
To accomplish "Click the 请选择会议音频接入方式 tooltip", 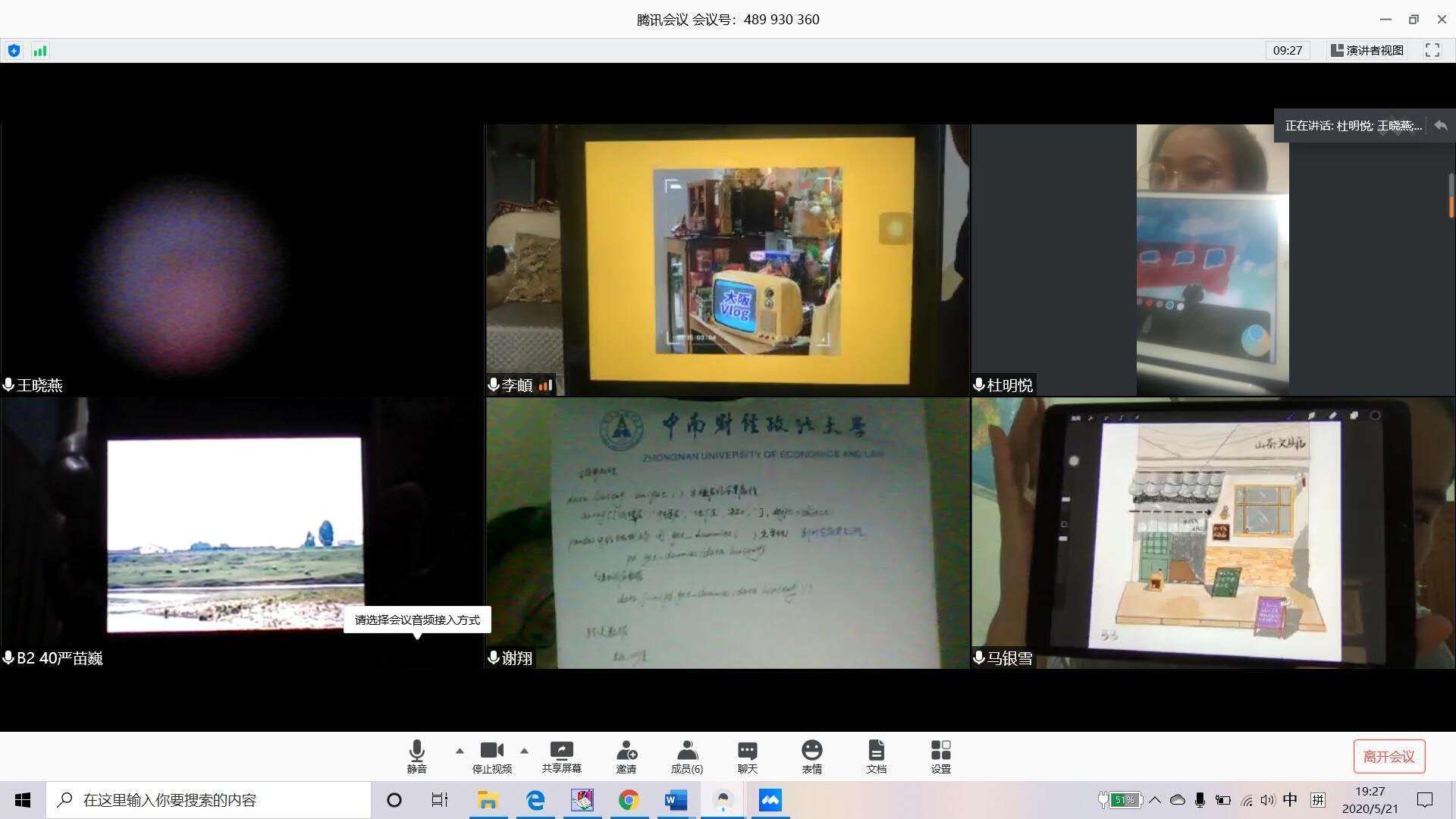I will click(417, 620).
